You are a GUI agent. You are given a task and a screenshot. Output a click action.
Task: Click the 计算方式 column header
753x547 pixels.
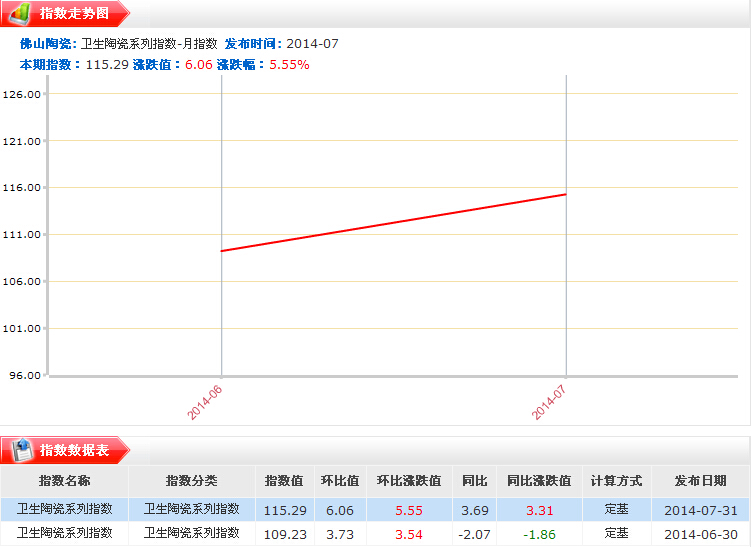point(616,481)
